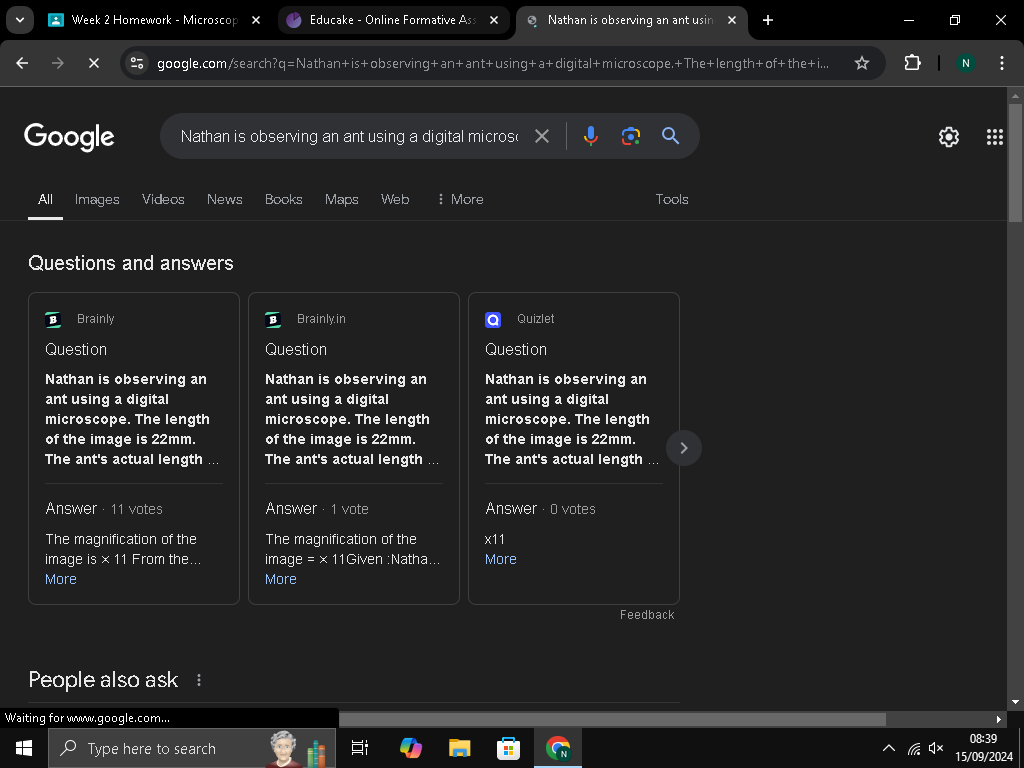Open the Brainly question card

pyautogui.click(x=134, y=449)
